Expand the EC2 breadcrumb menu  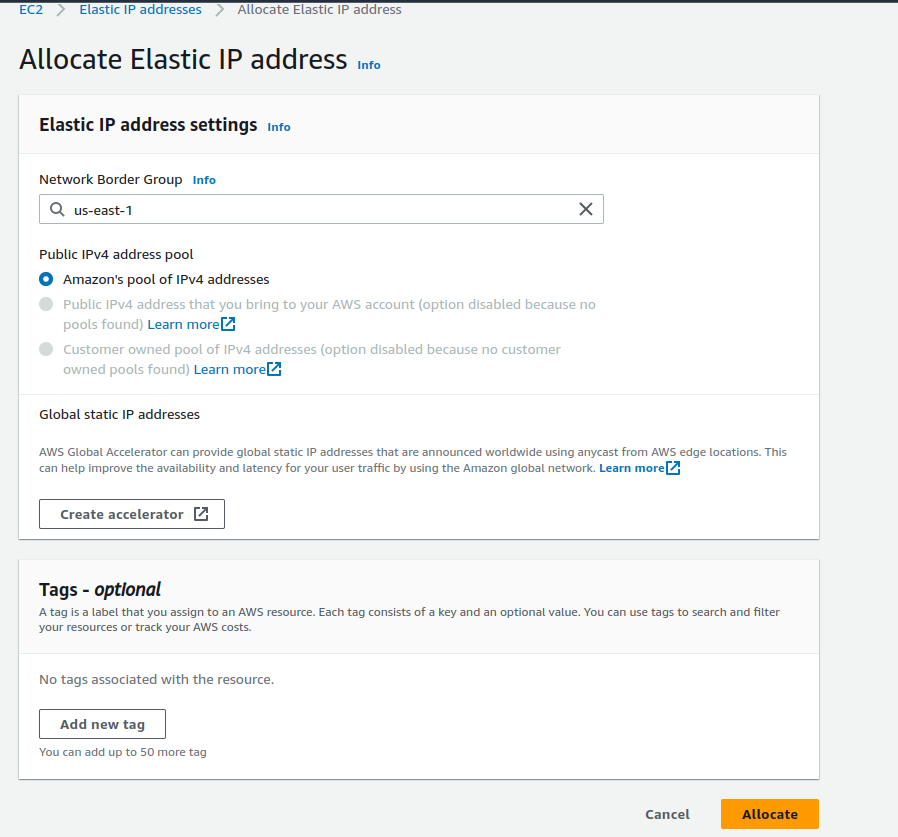[30, 9]
